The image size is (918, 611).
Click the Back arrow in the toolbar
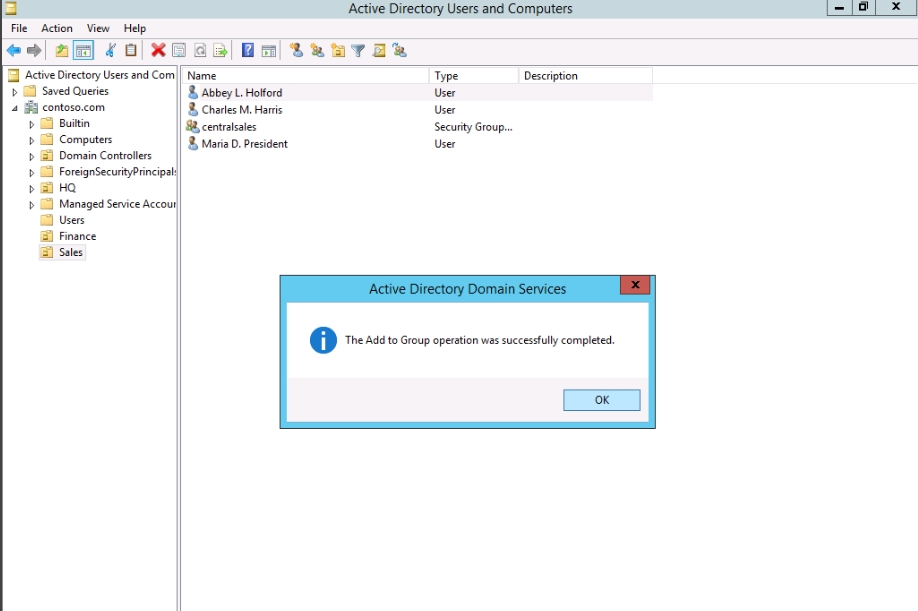13,51
